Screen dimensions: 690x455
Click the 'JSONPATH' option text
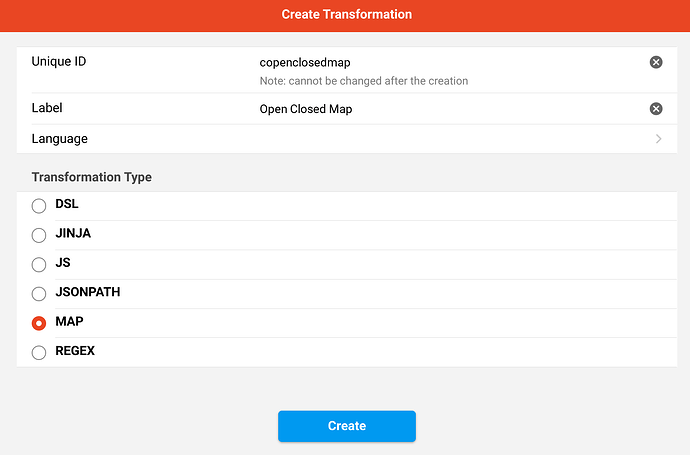point(88,293)
